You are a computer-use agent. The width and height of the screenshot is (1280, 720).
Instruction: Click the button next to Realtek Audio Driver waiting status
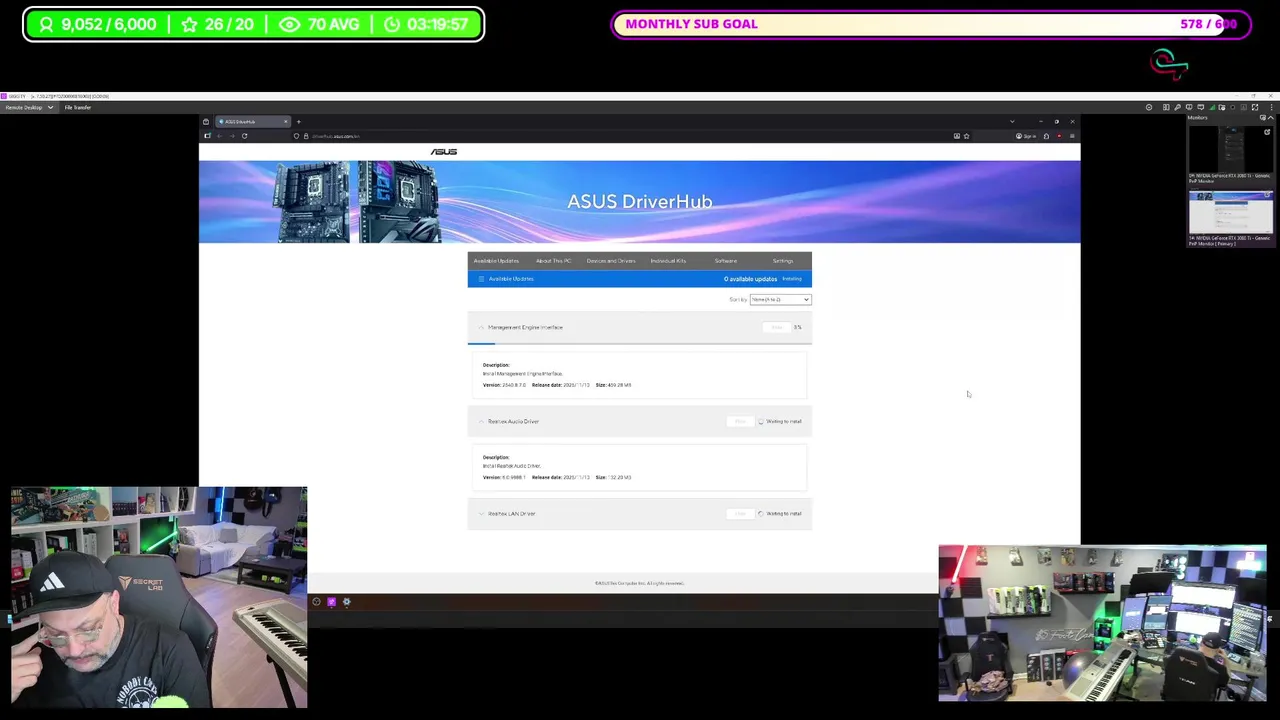tap(740, 421)
